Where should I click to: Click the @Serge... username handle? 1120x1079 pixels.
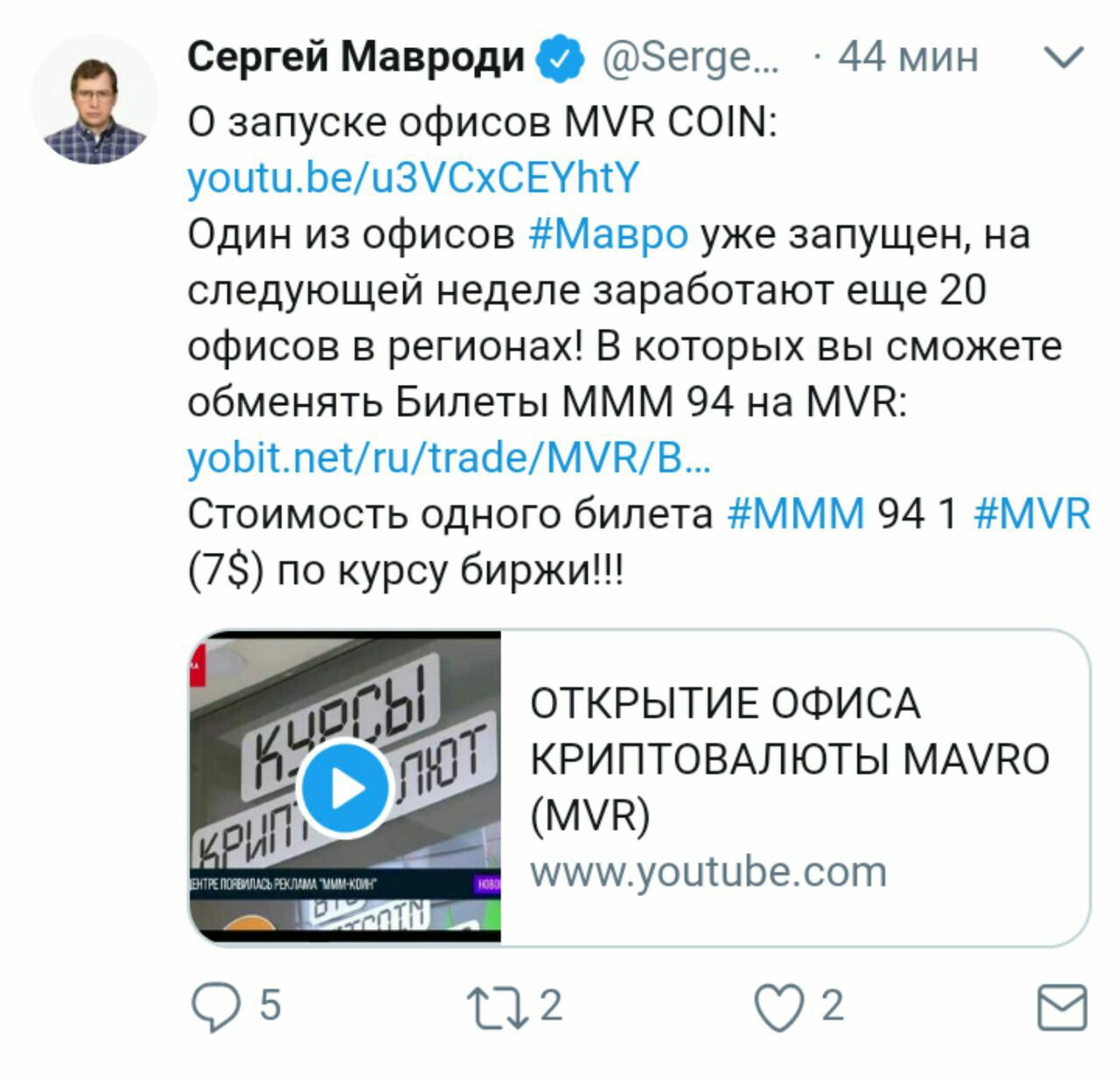point(689,60)
